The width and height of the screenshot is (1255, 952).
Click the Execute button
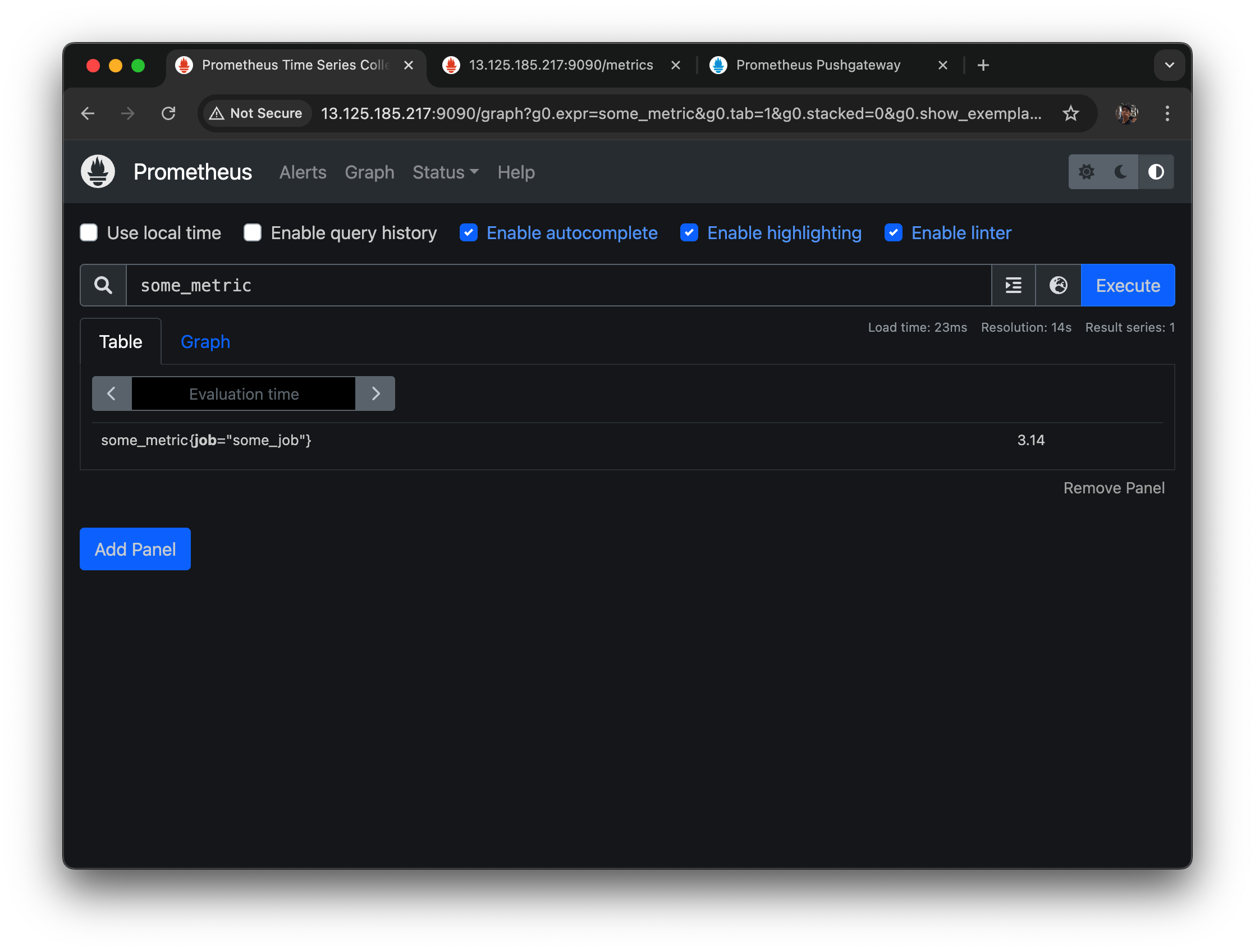pyautogui.click(x=1128, y=285)
